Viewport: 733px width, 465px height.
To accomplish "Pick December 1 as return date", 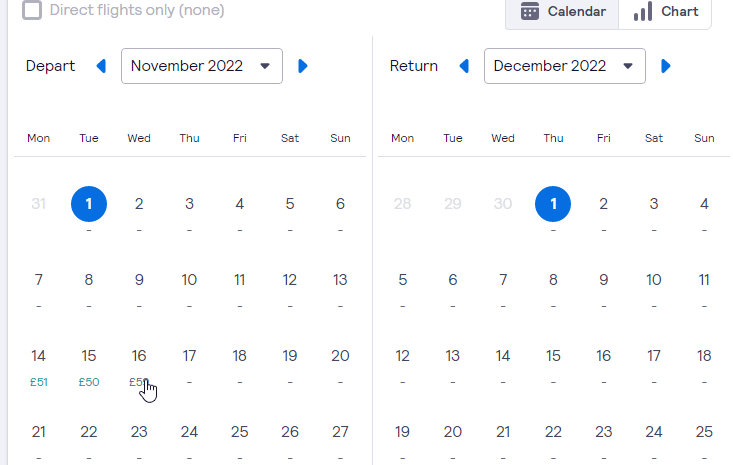I will point(553,204).
